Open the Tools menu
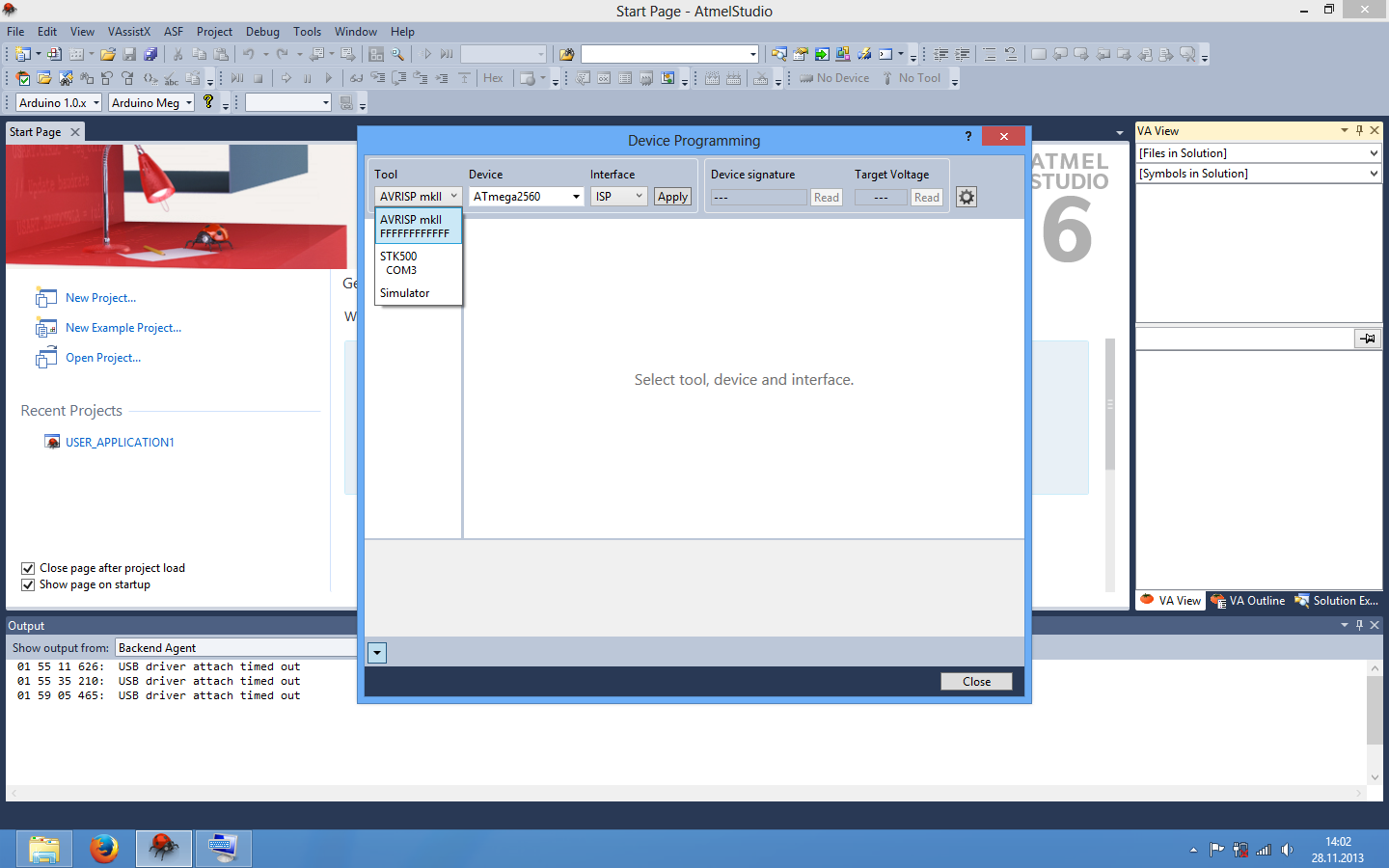The width and height of the screenshot is (1389, 868). pyautogui.click(x=307, y=32)
